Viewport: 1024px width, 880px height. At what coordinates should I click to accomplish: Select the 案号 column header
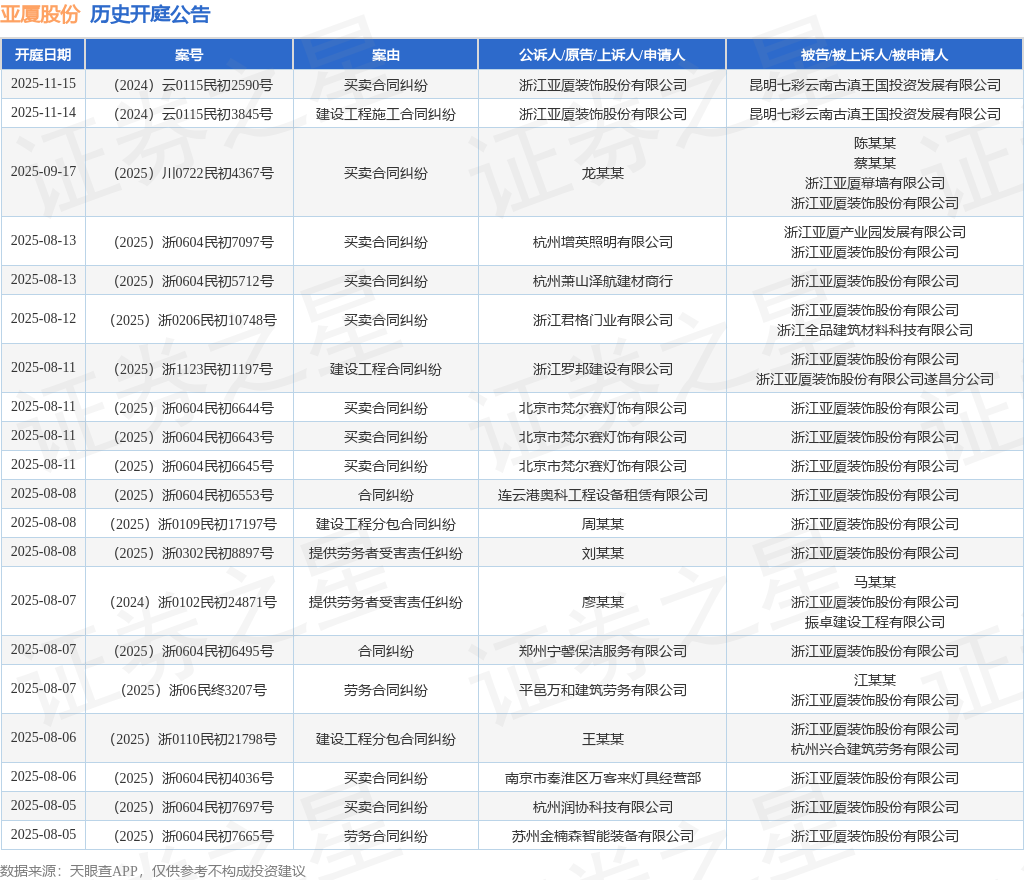click(x=189, y=55)
